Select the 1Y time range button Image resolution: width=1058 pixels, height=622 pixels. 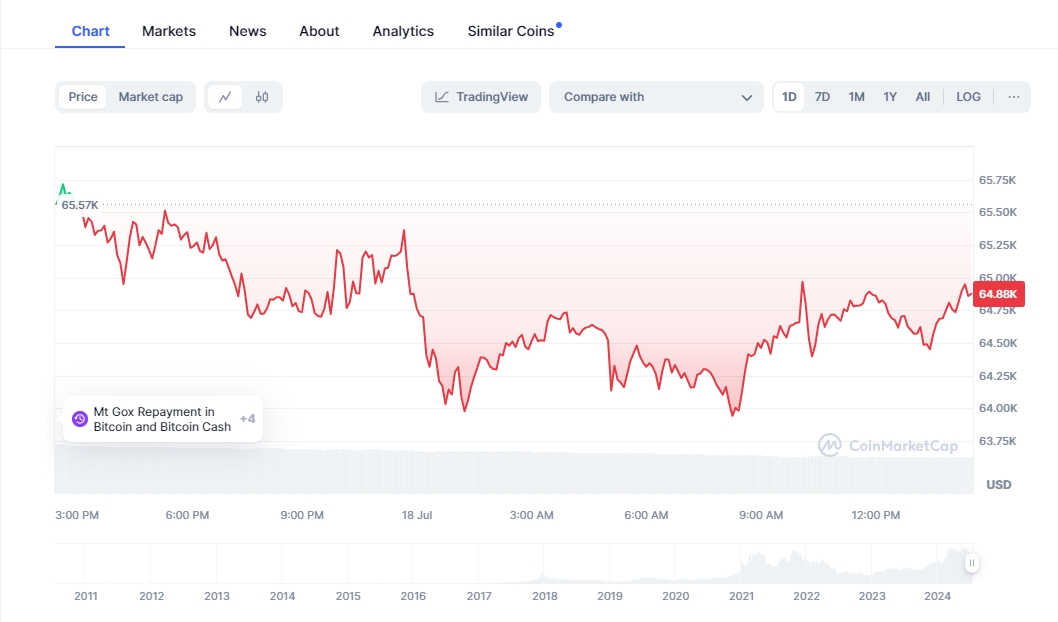(x=890, y=97)
